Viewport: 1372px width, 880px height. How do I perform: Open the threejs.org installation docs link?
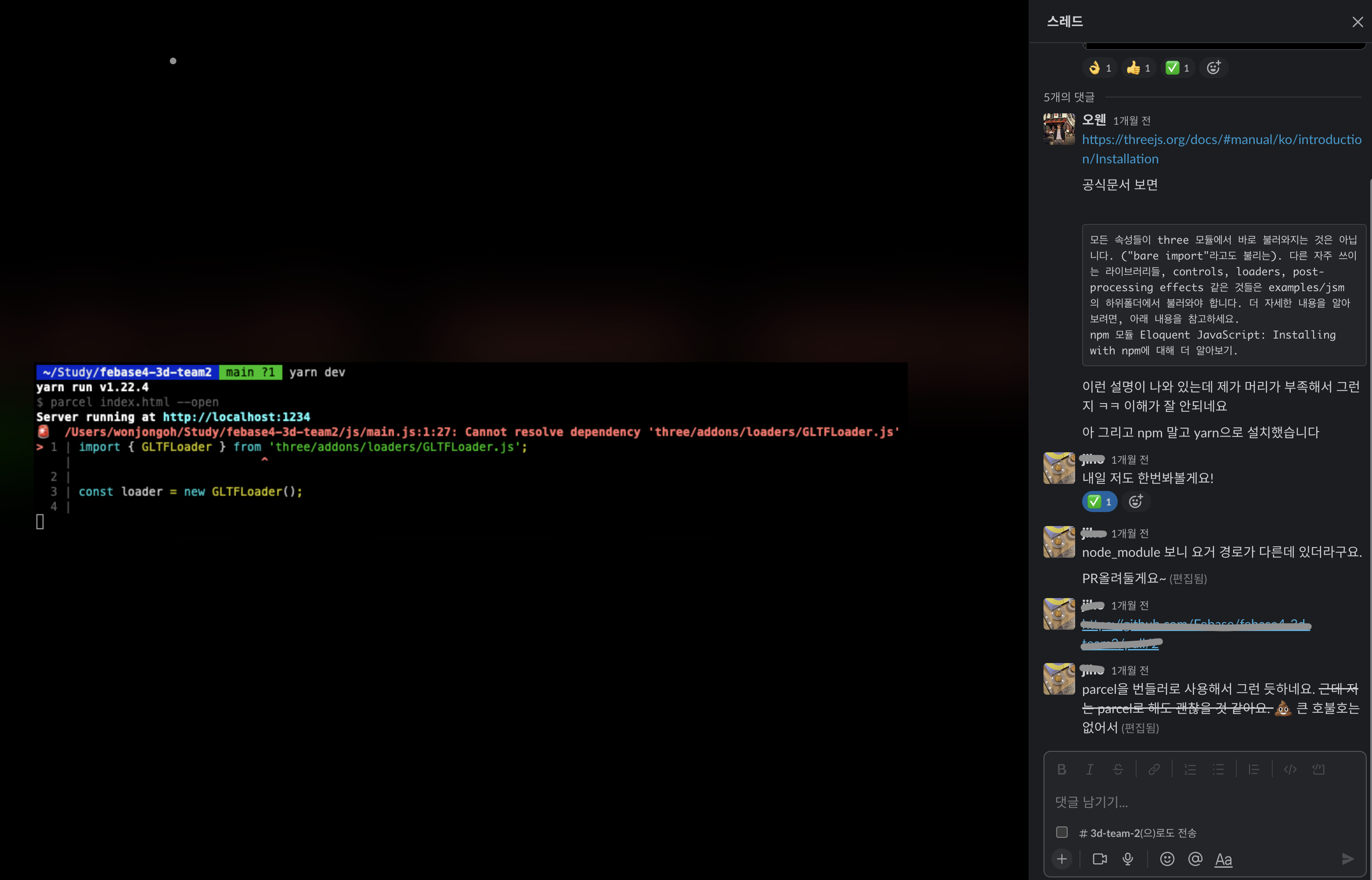[1221, 140]
